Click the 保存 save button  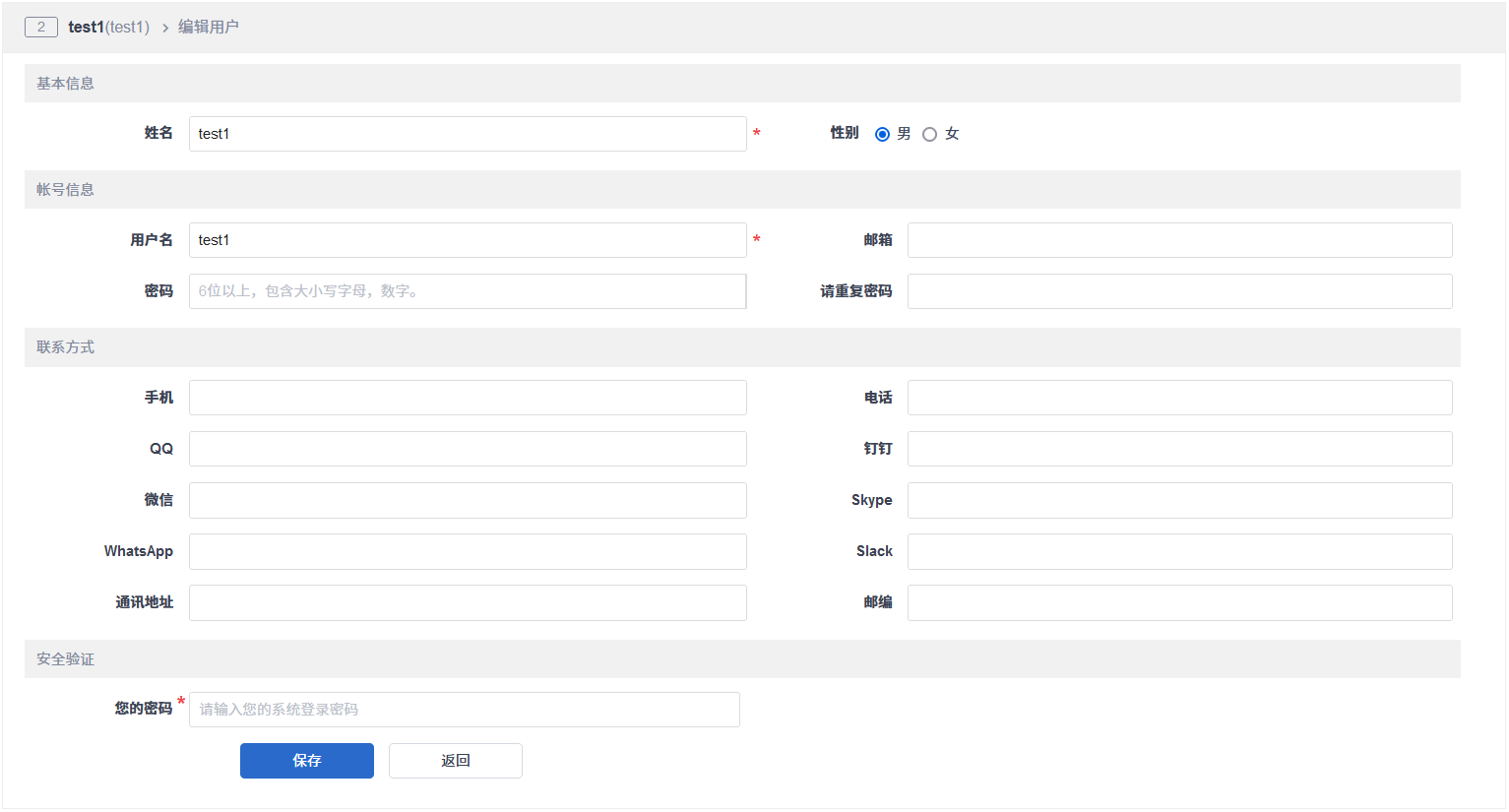306,761
